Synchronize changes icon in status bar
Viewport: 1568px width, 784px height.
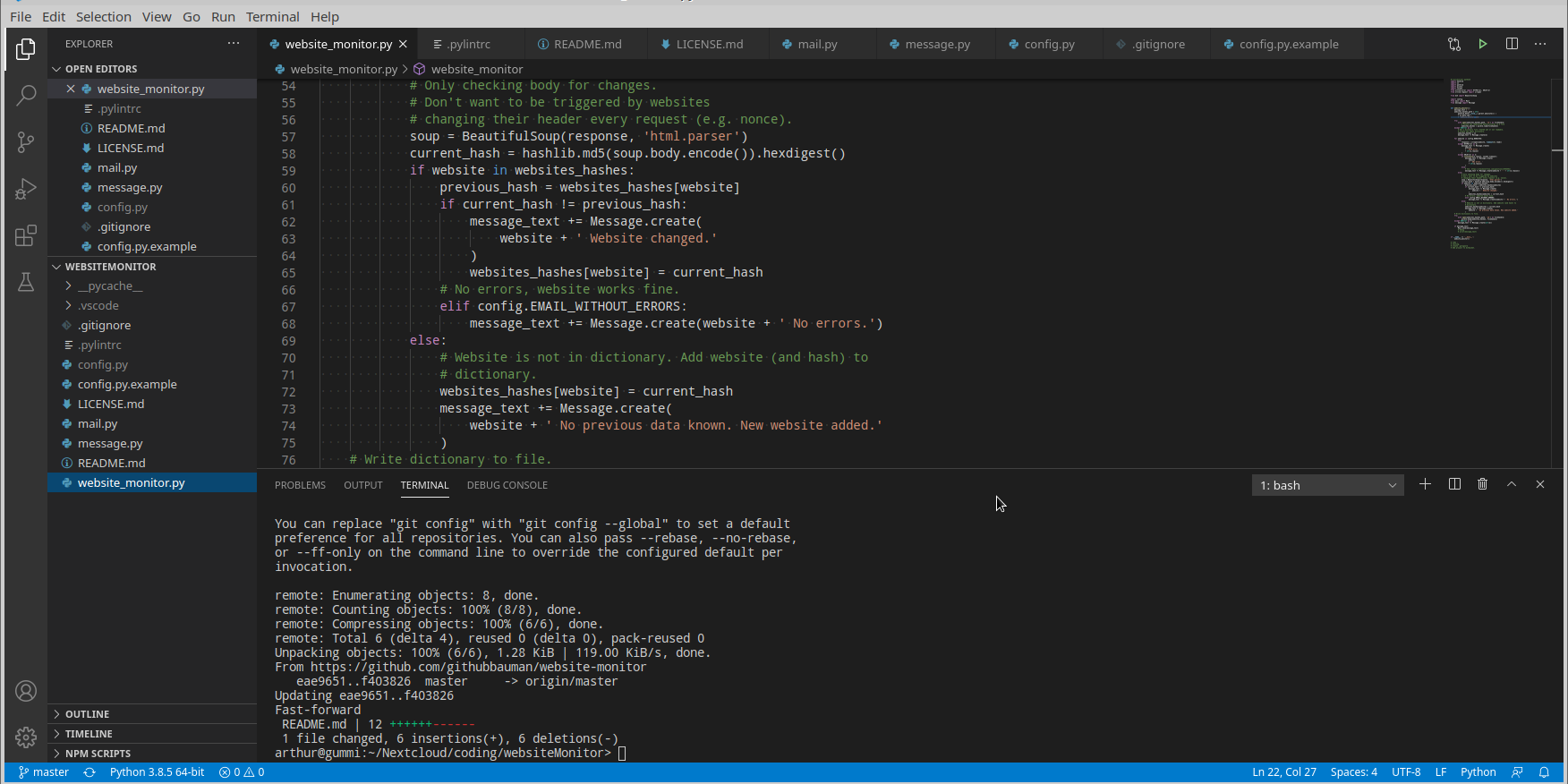(x=89, y=772)
